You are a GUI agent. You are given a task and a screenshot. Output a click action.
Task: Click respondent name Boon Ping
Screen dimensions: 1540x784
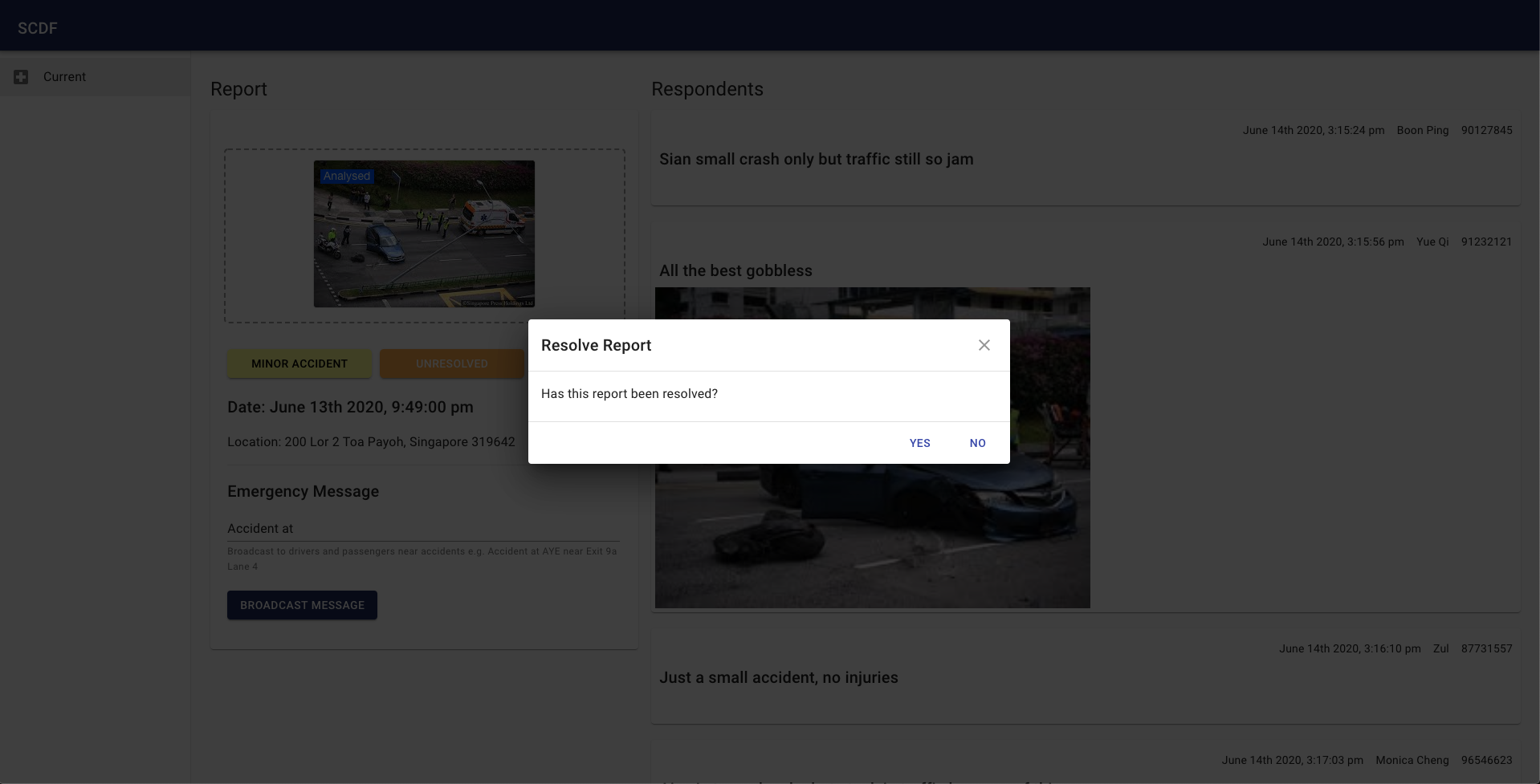(1423, 130)
